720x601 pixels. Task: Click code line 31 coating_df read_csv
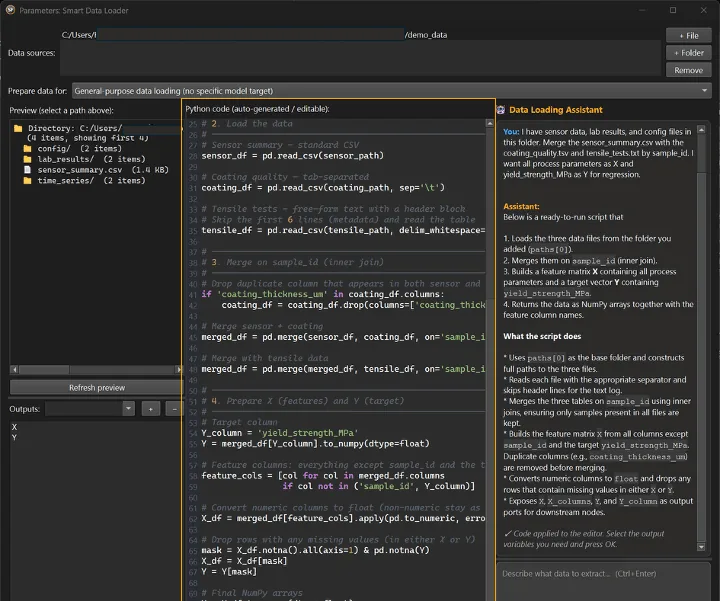[x=323, y=187]
